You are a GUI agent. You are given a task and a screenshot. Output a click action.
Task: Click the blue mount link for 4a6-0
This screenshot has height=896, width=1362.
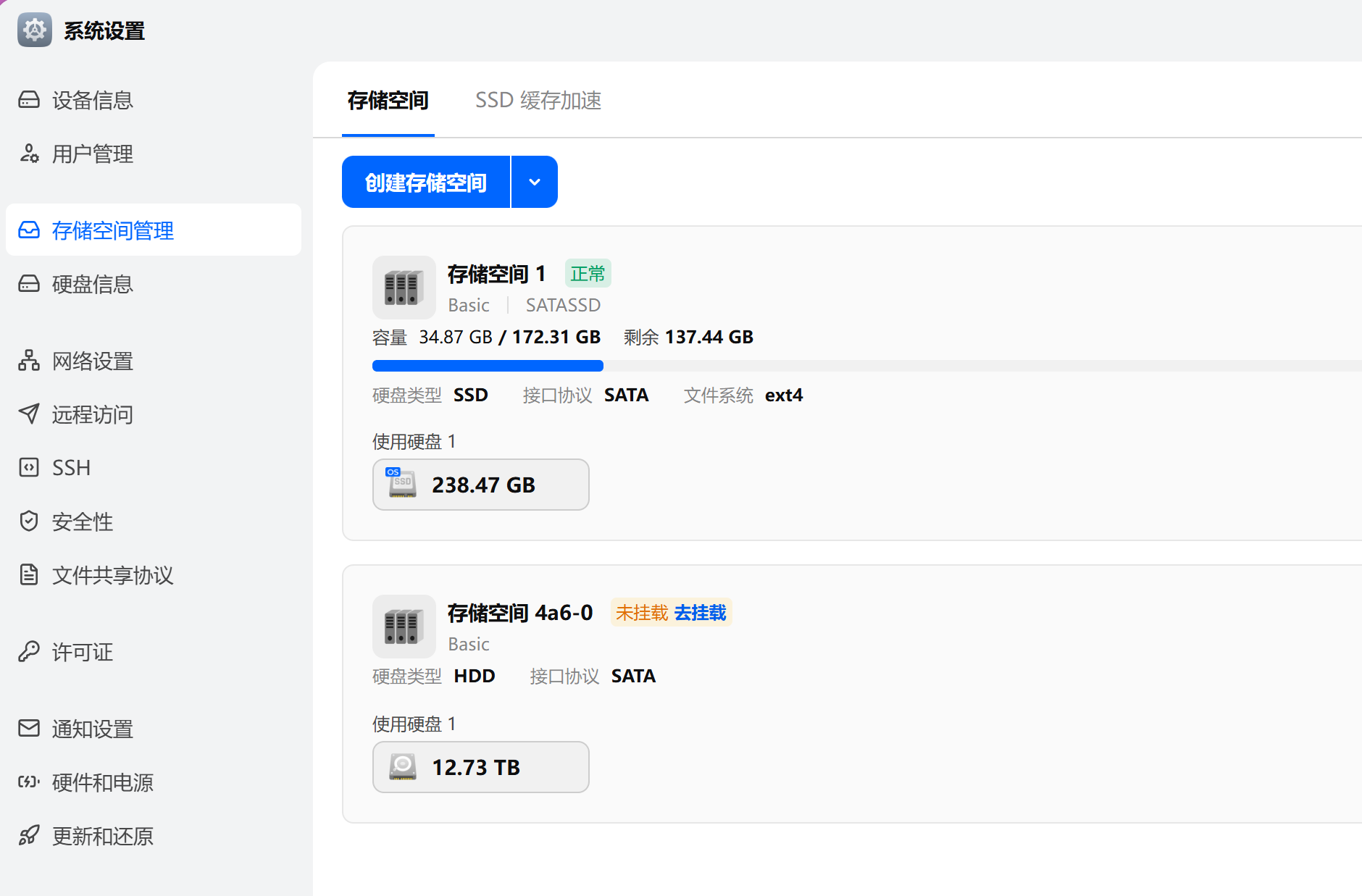(700, 613)
